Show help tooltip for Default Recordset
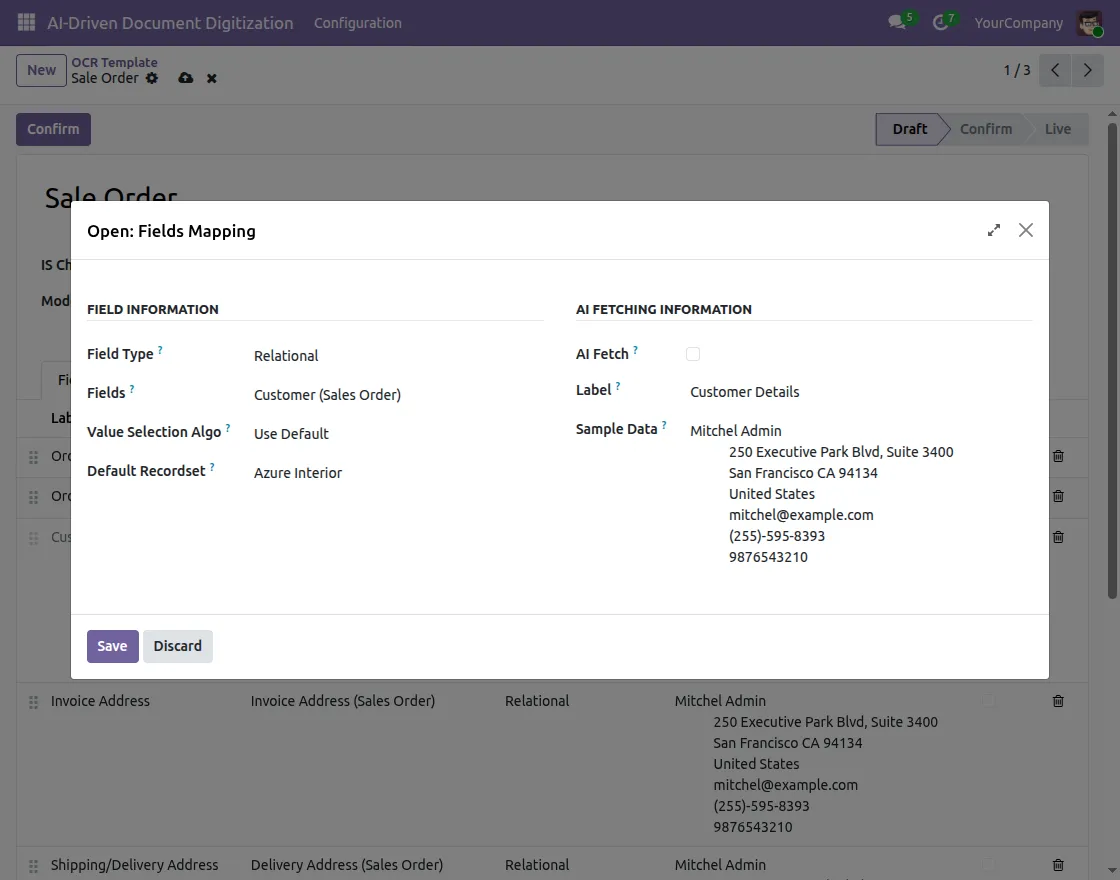This screenshot has width=1120, height=880. (212, 467)
